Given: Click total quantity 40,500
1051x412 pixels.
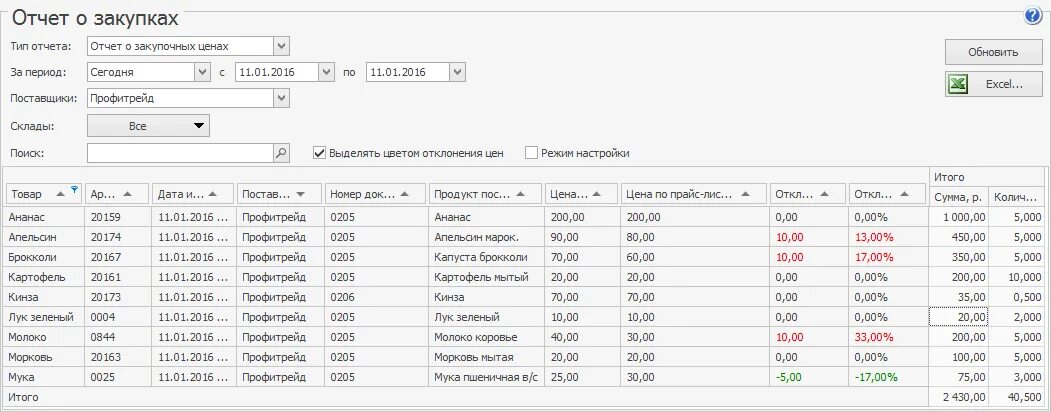Looking at the screenshot, I should click(1026, 397).
